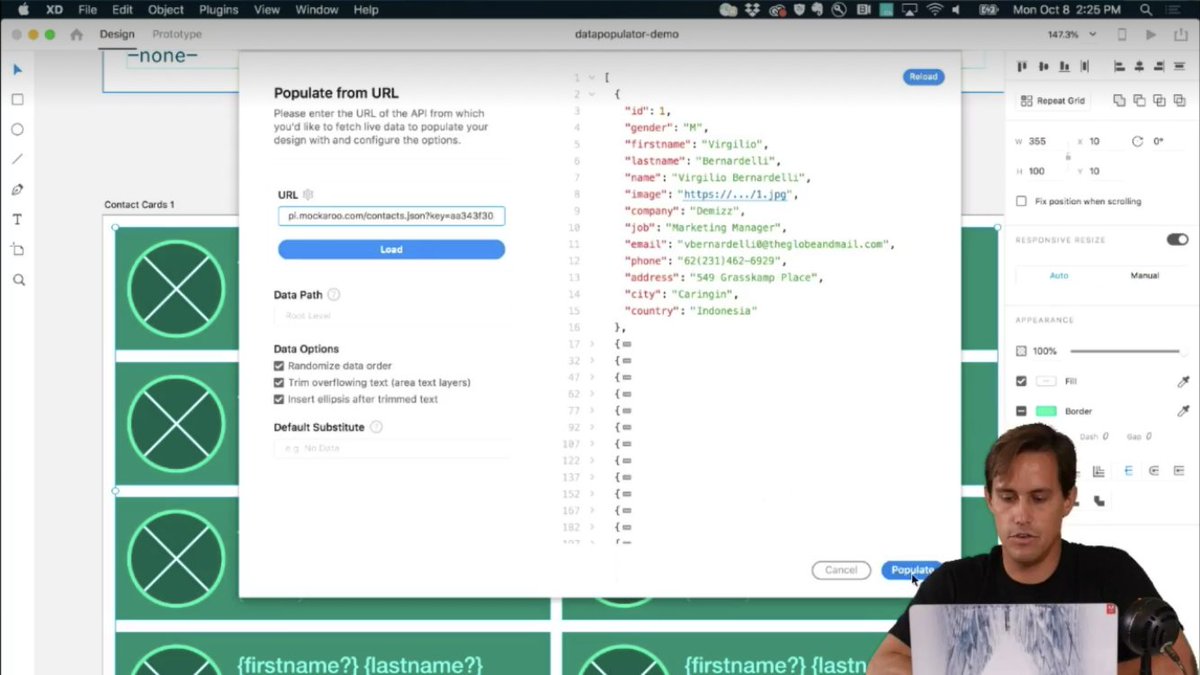Collapse the JSON array at line 1

point(592,77)
